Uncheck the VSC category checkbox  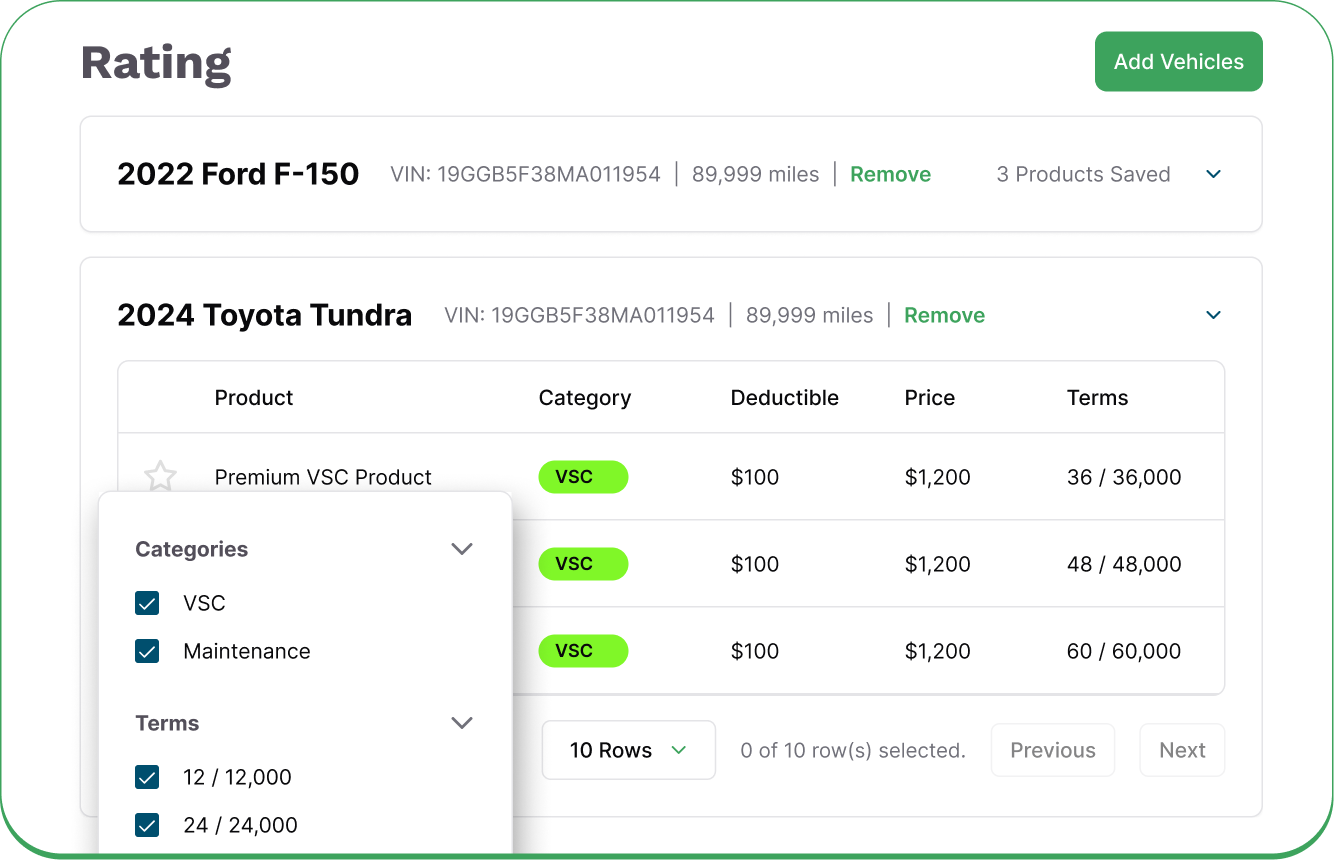[x=147, y=603]
